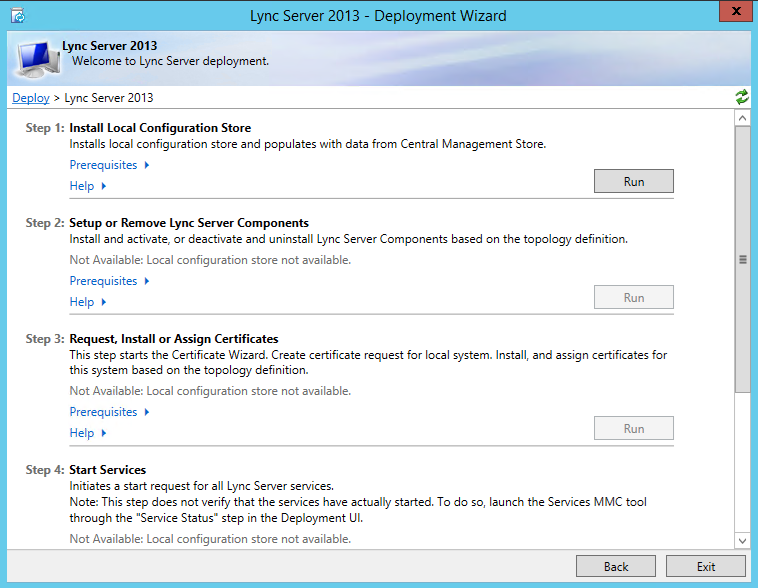
Task: Close the Deployment Wizard window
Action: (x=736, y=11)
